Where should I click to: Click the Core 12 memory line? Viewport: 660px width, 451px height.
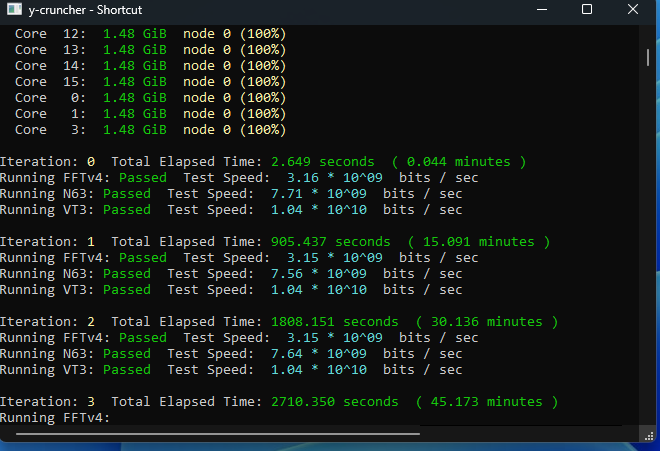point(150,34)
